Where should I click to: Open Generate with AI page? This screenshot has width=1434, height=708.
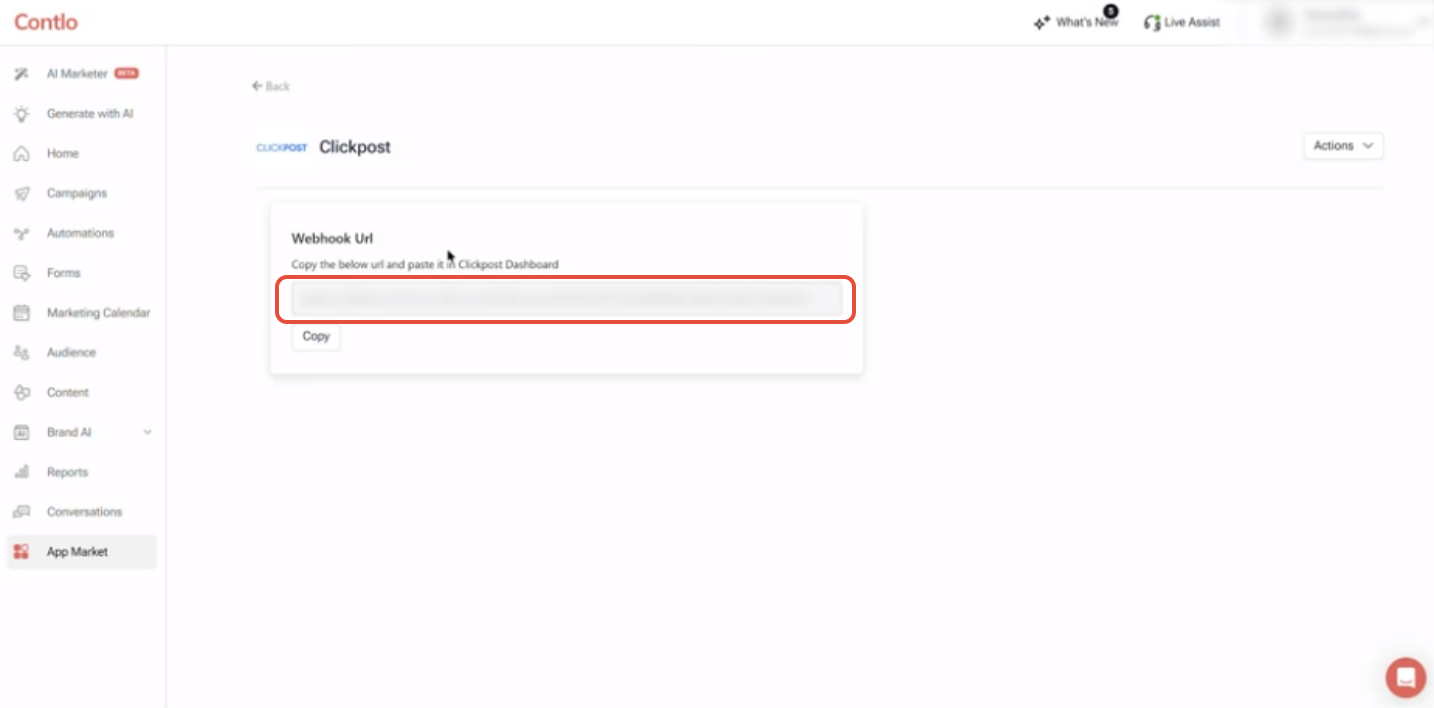click(x=90, y=114)
